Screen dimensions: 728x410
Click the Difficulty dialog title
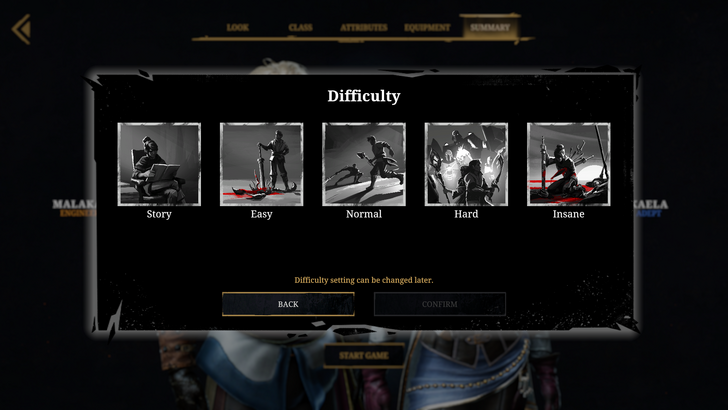[x=364, y=96]
